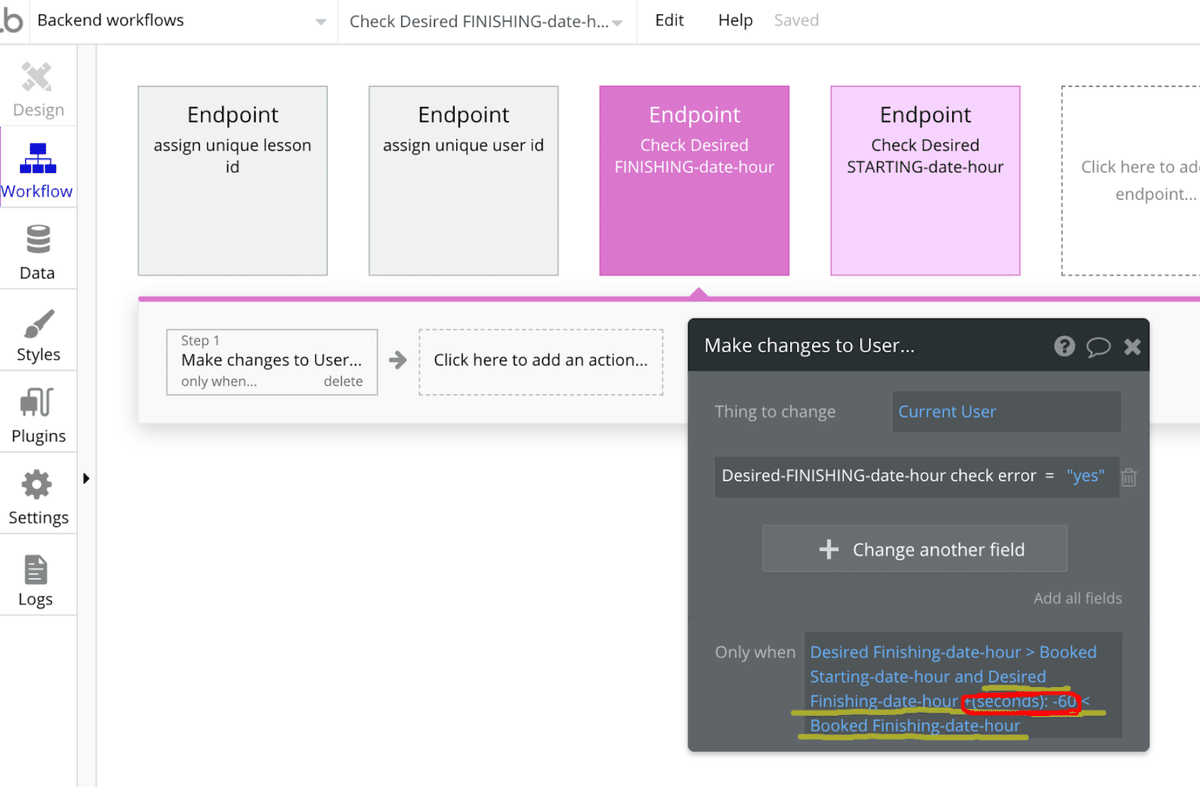Select the Check Desired FINISHING-date-hour endpoint

694,181
